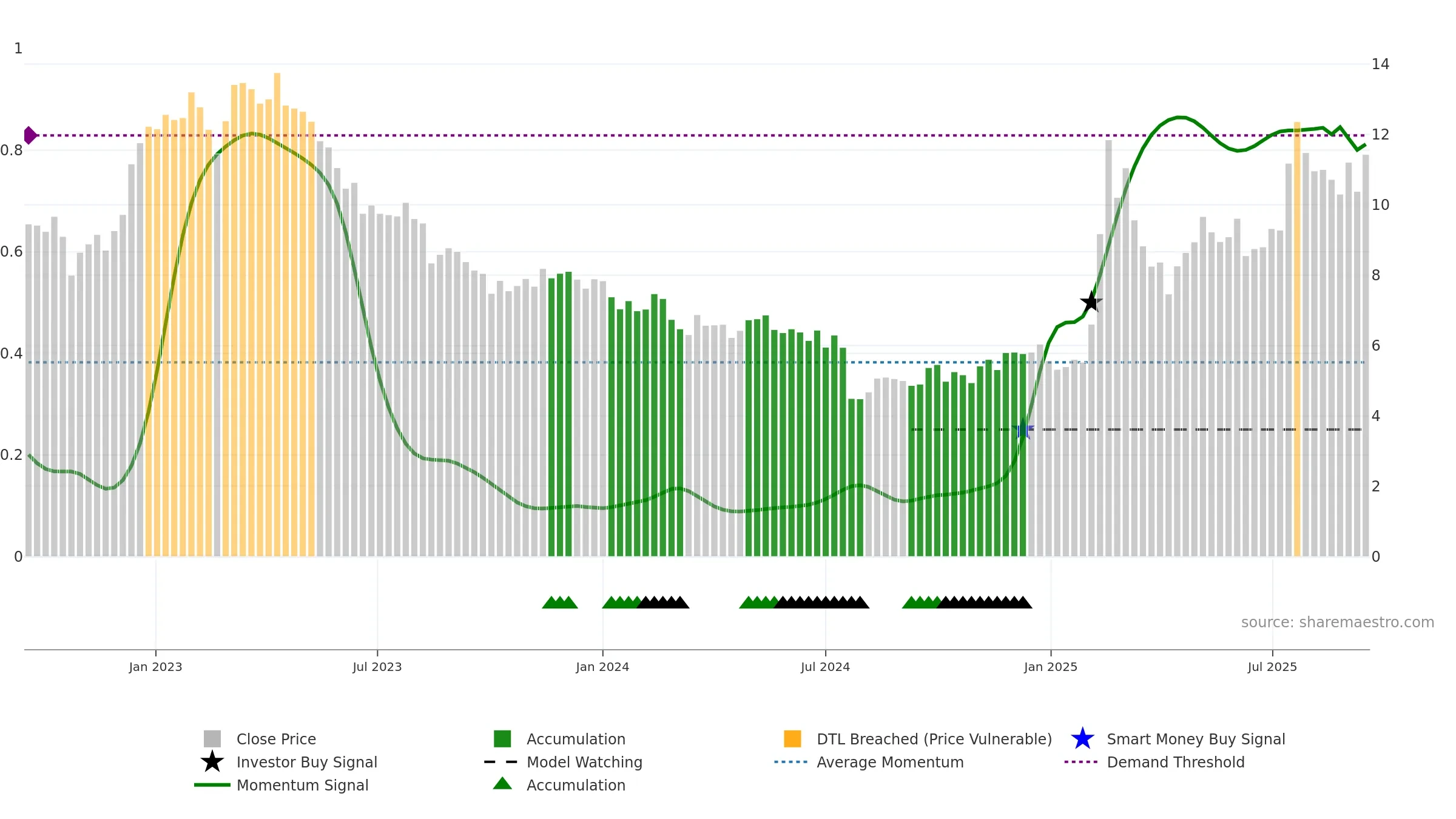This screenshot has width=1456, height=819.
Task: Click the black Investor Buy Signal star on chart
Action: coord(1091,302)
